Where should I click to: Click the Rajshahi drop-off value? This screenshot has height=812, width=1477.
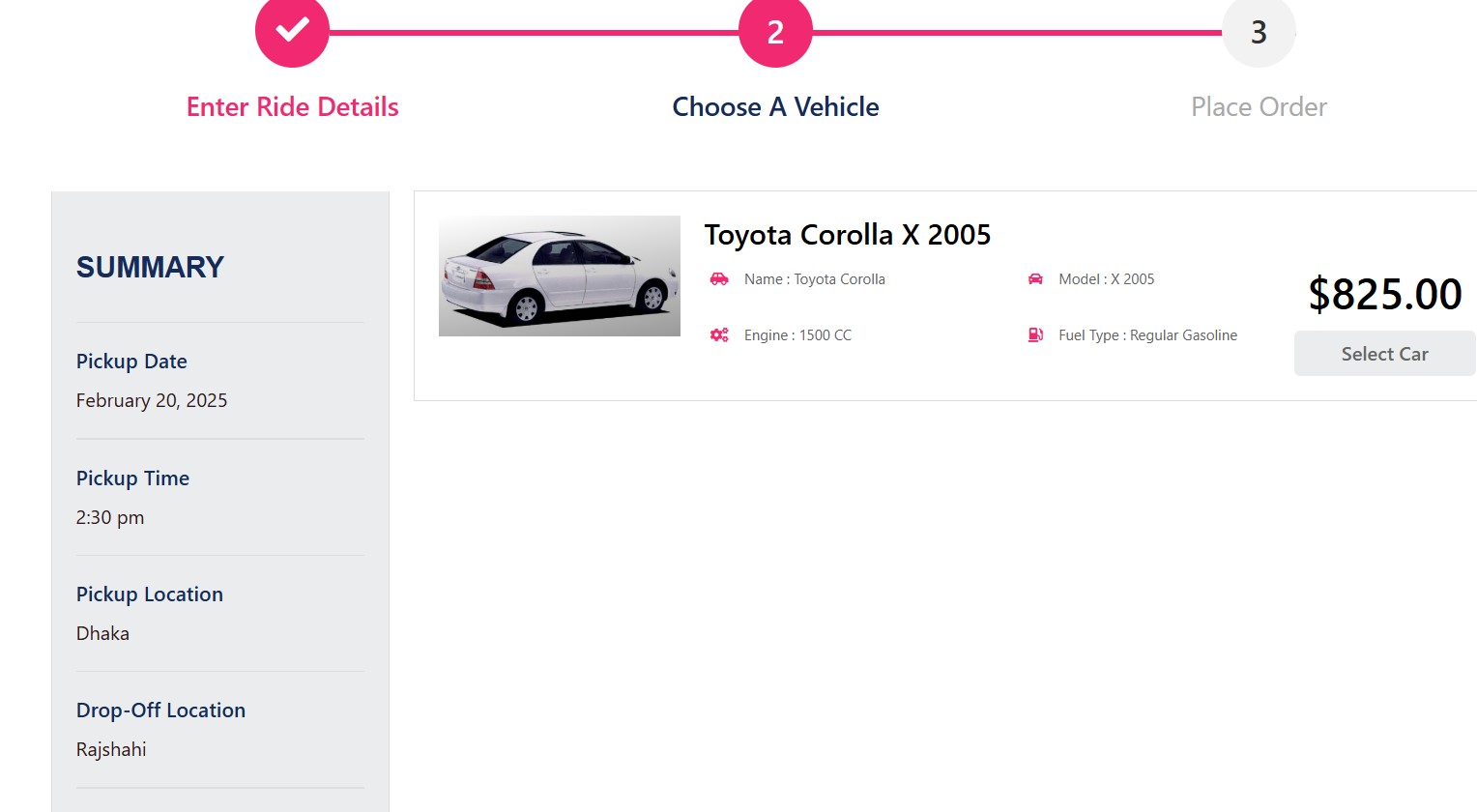(x=111, y=749)
